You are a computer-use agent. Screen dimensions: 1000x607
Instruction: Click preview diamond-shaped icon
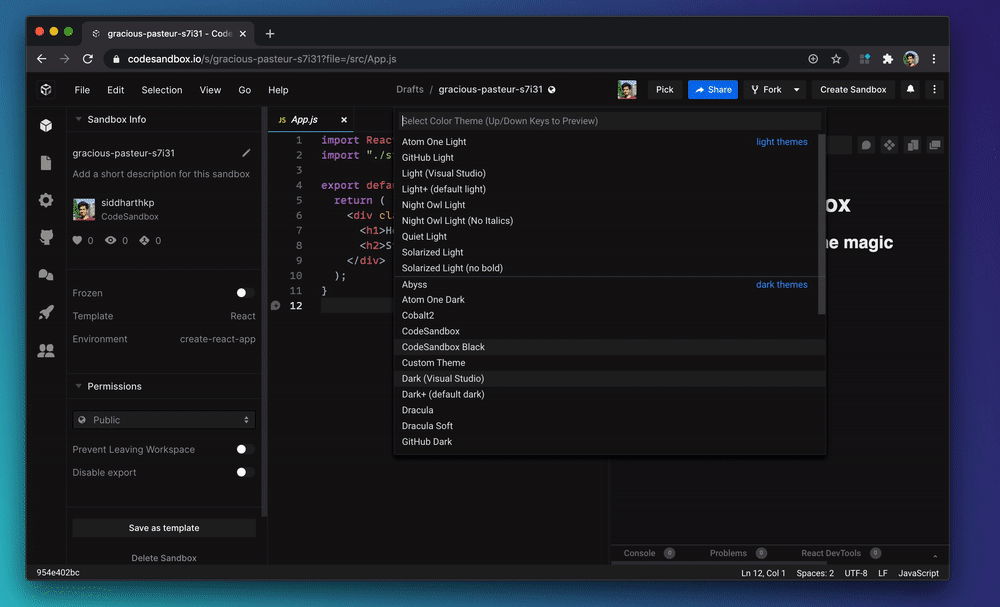coord(889,145)
